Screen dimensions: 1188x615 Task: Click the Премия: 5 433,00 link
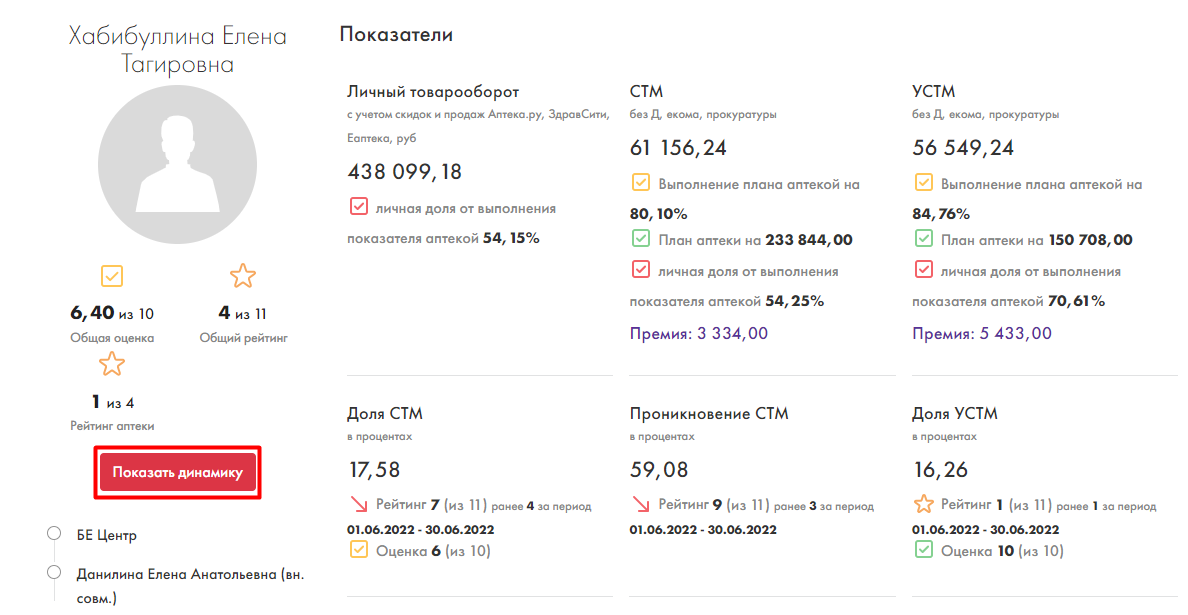[x=981, y=333]
